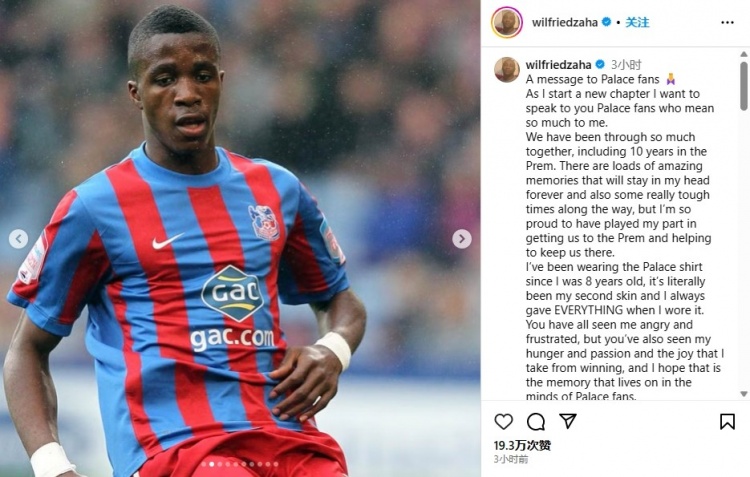
Task: View likes list 19.3万次赞
Action: pos(522,445)
